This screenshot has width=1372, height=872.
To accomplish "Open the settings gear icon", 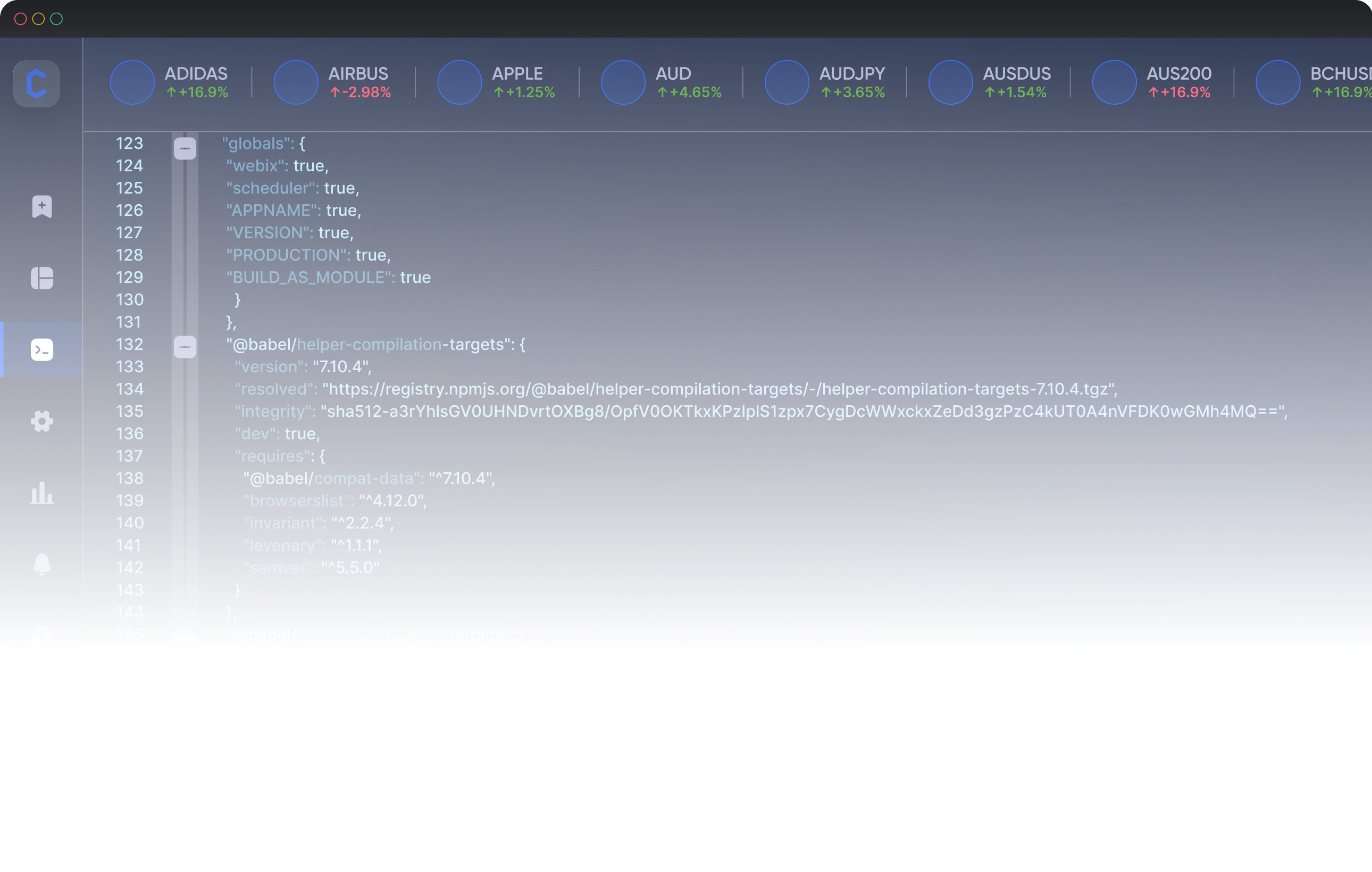I will pyautogui.click(x=41, y=421).
